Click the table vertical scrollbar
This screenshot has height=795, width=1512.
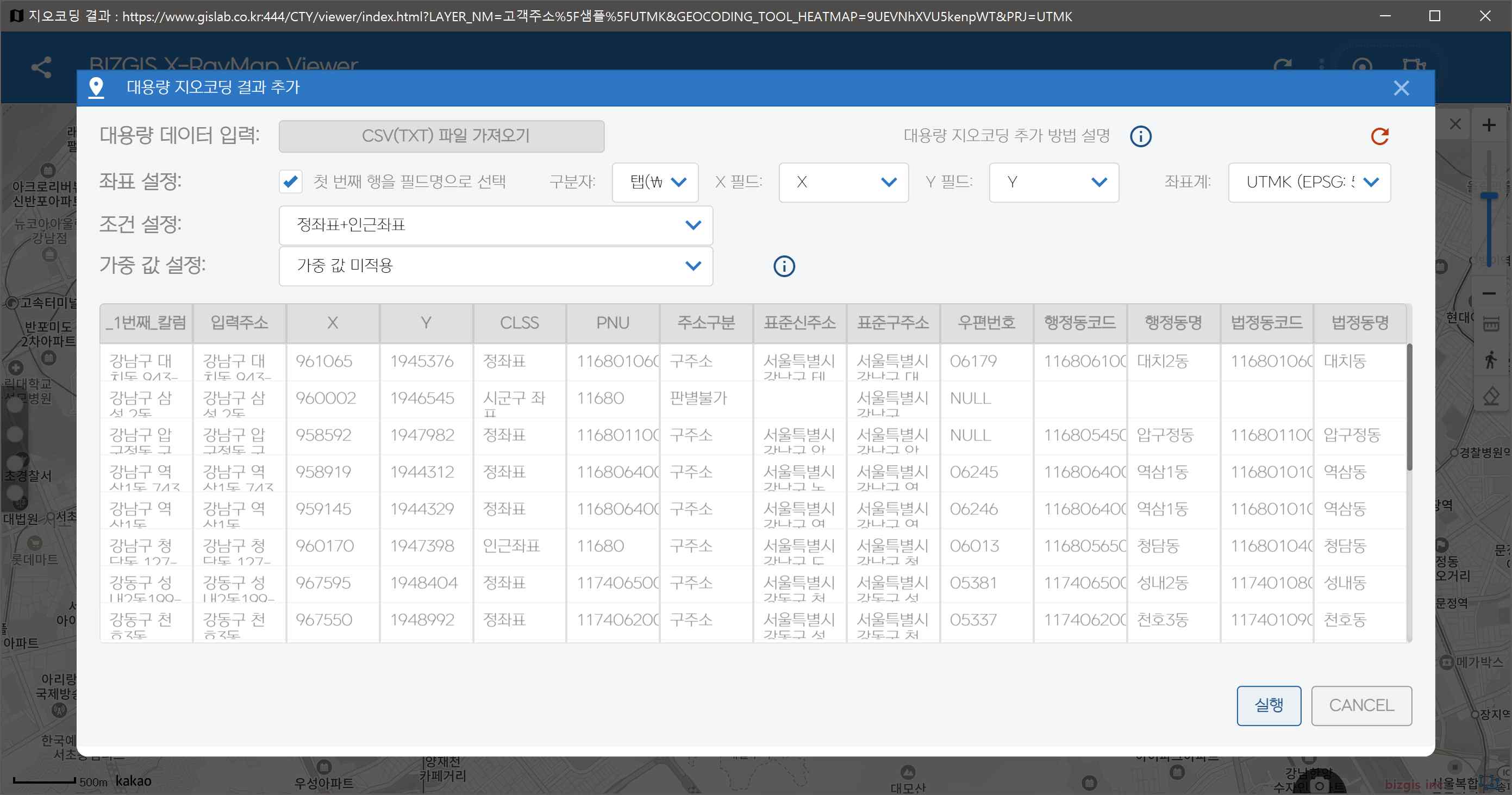(1409, 406)
